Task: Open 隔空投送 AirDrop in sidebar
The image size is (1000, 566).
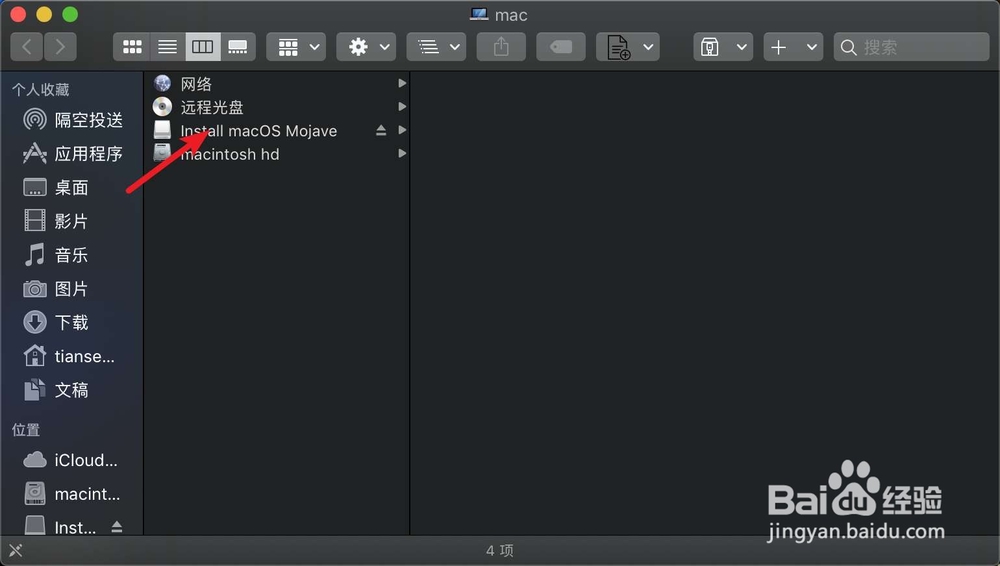Action: (x=73, y=120)
